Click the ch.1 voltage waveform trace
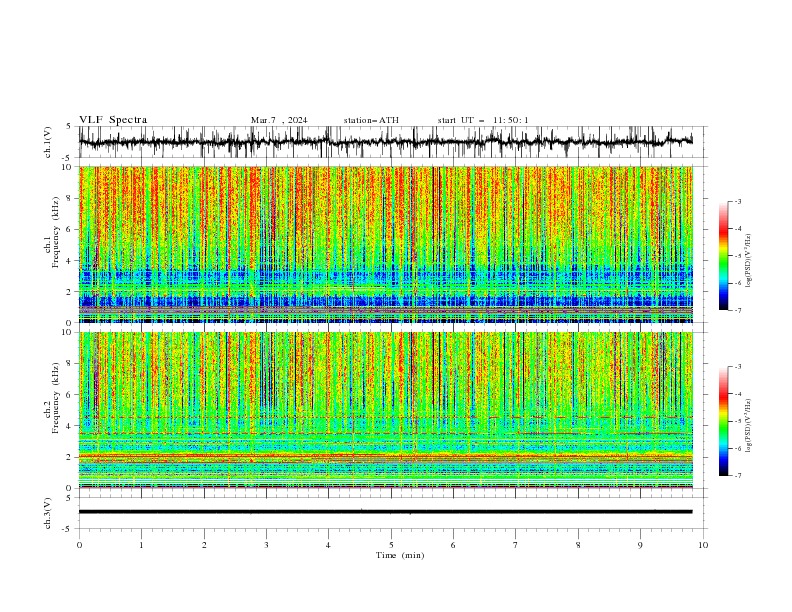The height and width of the screenshot is (612, 792). pos(385,142)
